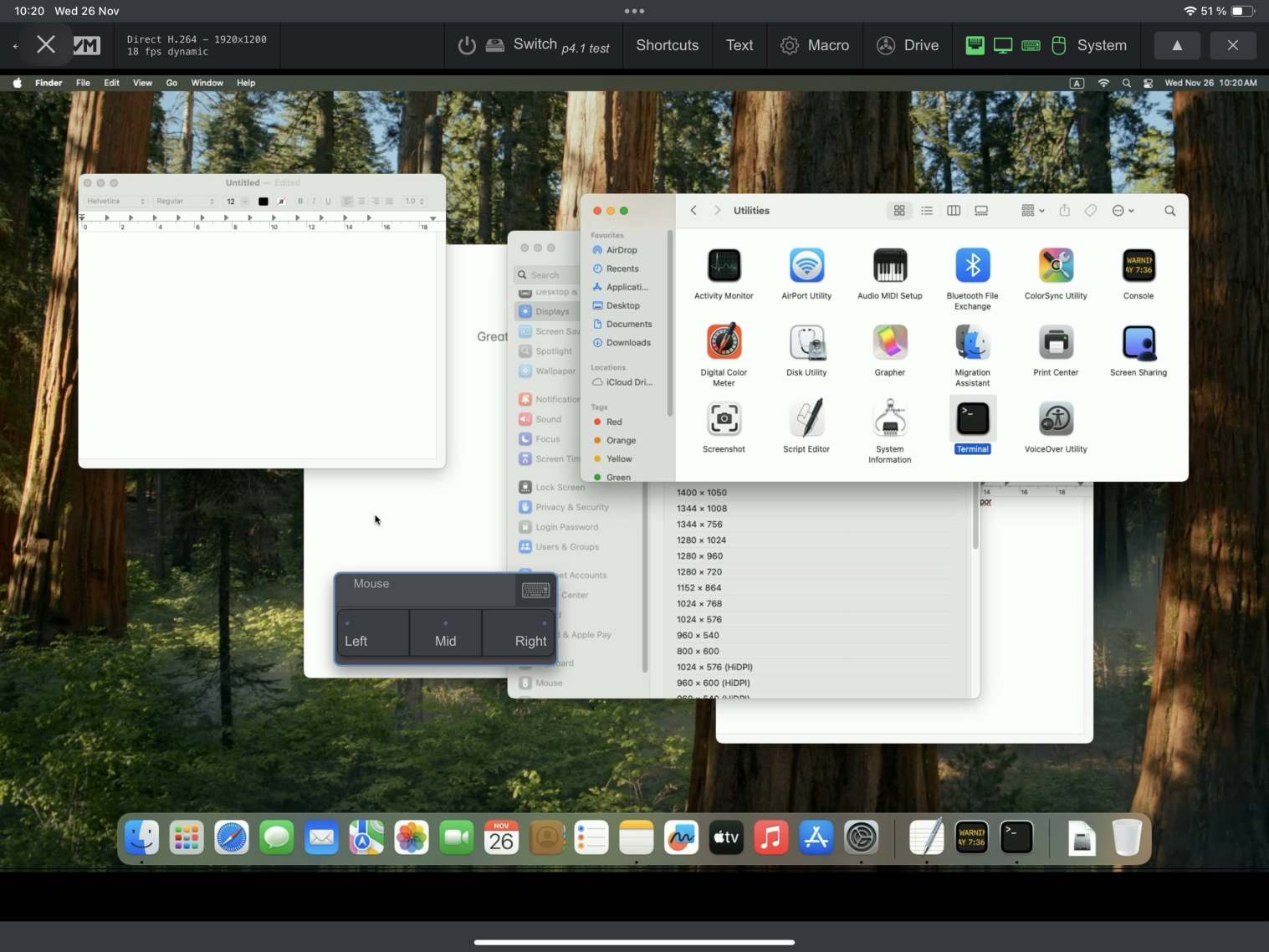The width and height of the screenshot is (1269, 952).
Task: Switch Finder to column view
Action: 954,211
